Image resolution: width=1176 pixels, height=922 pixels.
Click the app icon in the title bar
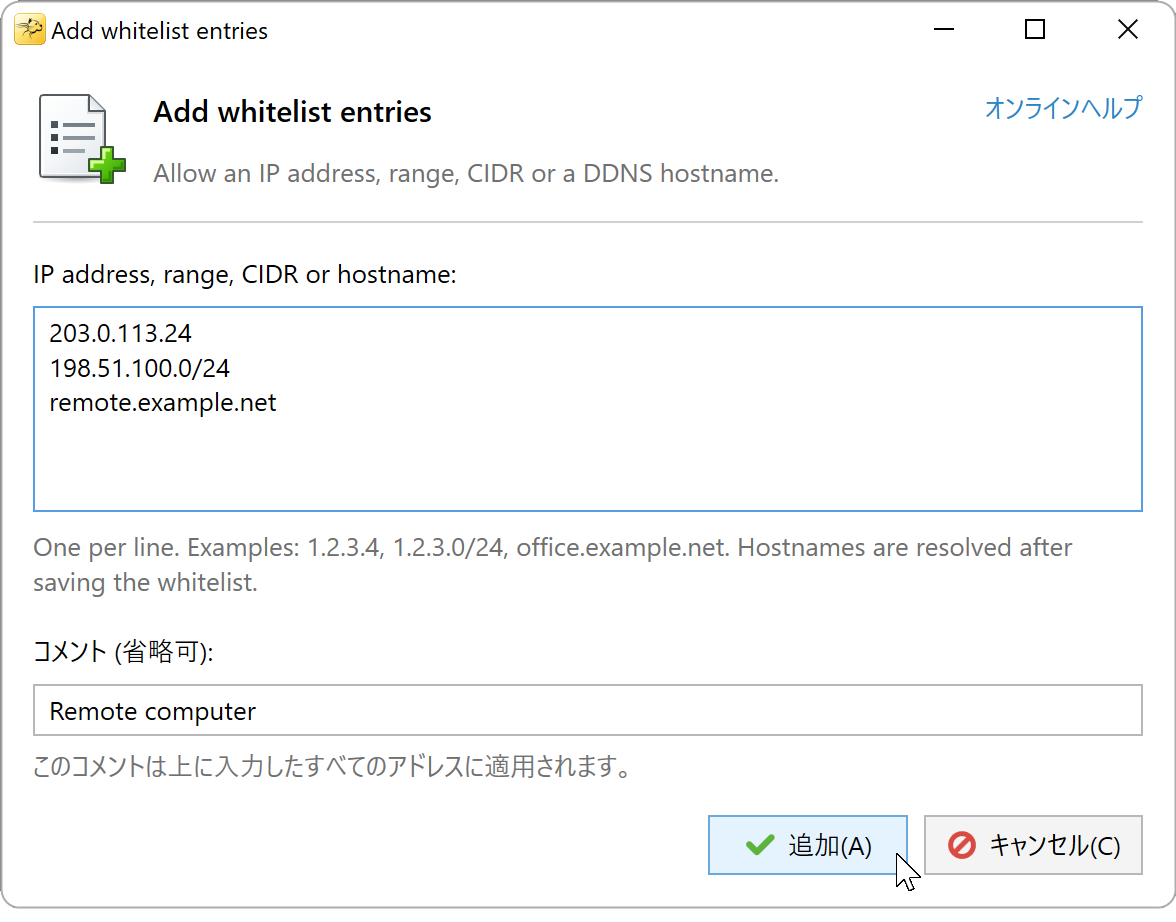coord(29,30)
